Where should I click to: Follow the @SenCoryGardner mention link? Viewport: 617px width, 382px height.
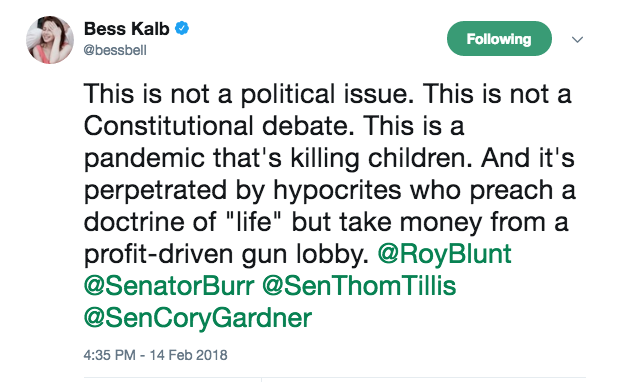pos(198,318)
